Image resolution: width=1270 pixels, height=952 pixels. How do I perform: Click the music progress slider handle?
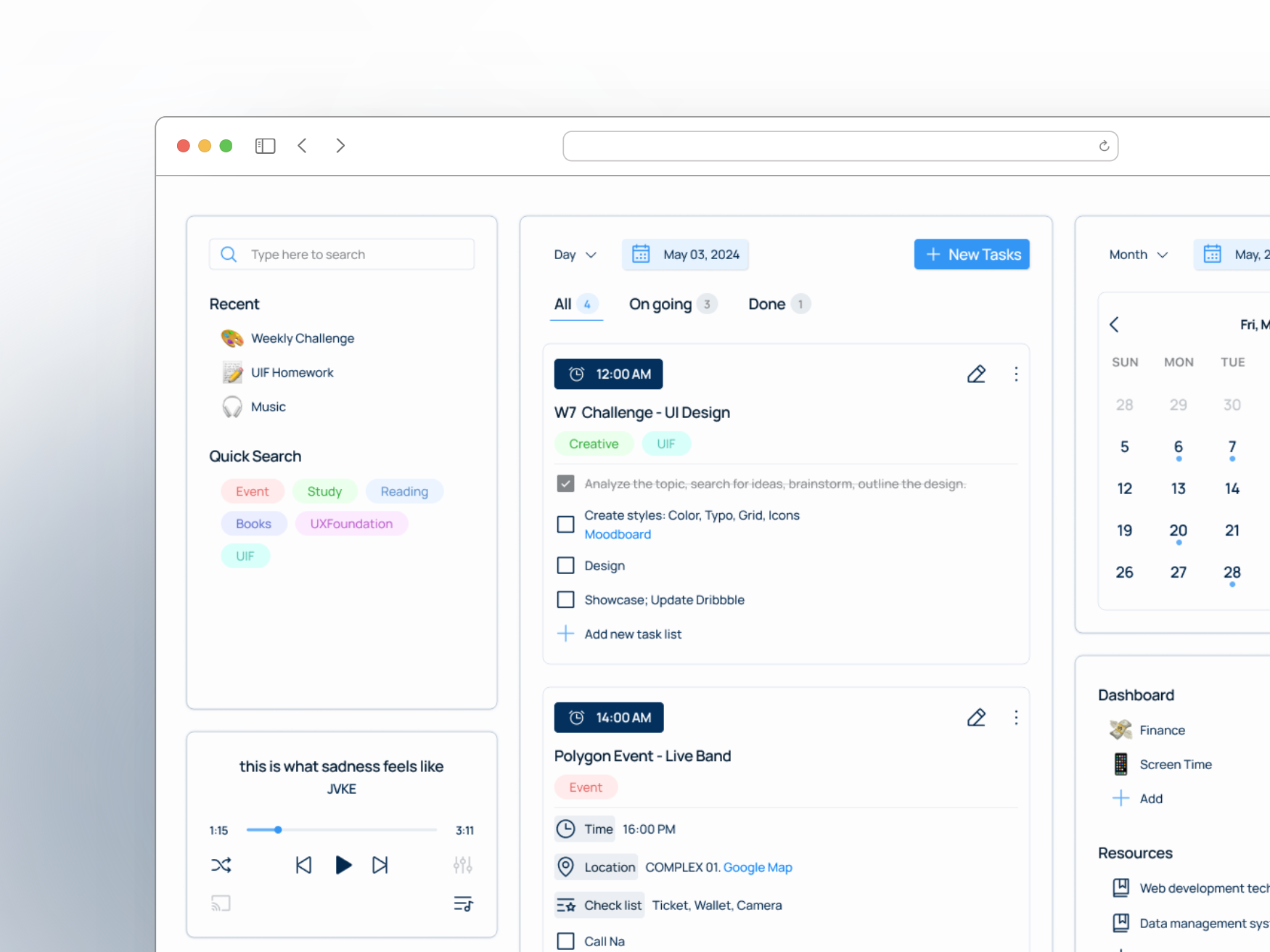point(278,829)
